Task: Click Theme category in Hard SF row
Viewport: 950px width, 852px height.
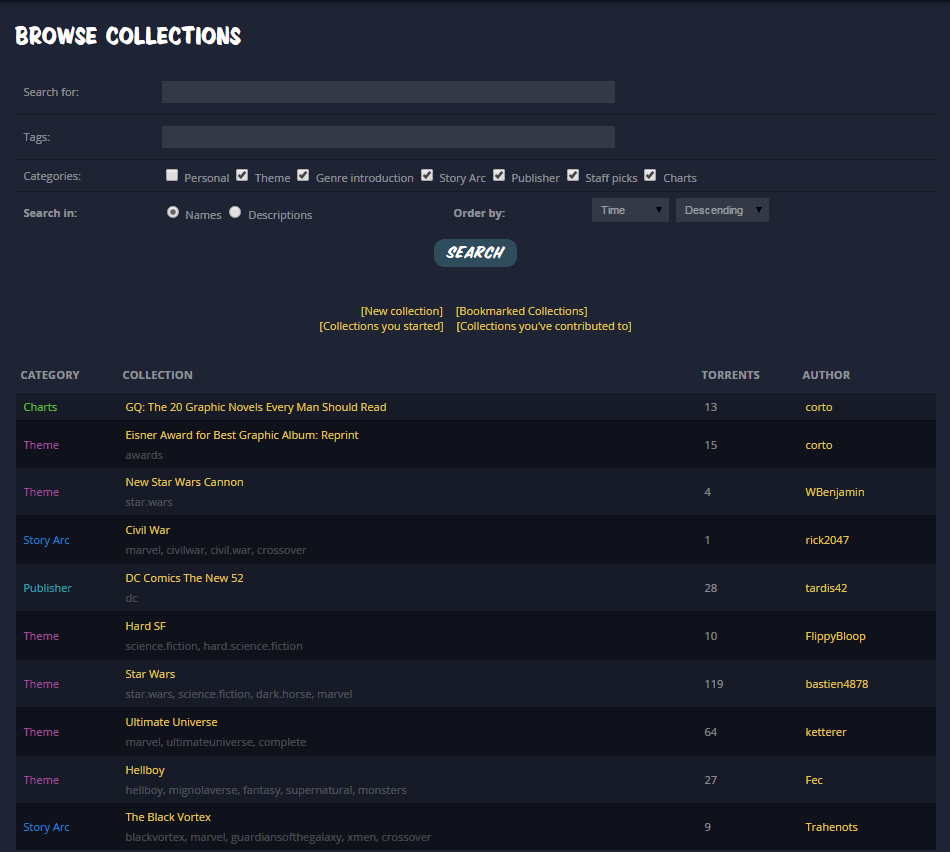Action: 41,636
